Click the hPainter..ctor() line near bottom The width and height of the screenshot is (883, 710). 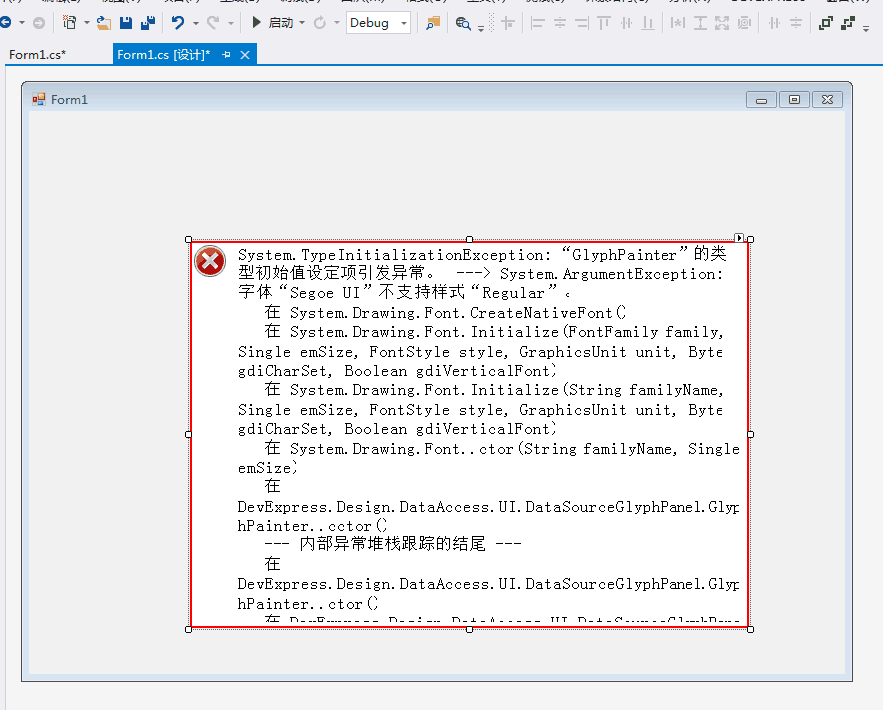click(x=308, y=604)
